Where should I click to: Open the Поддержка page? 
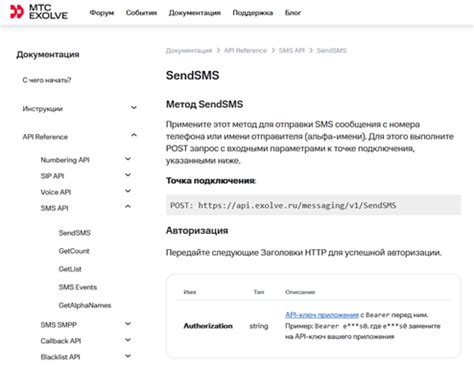253,13
